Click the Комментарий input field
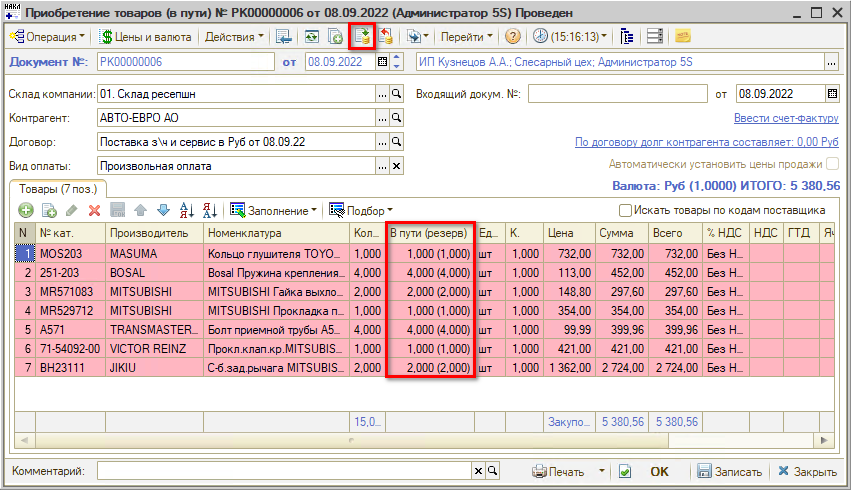 click(x=284, y=471)
